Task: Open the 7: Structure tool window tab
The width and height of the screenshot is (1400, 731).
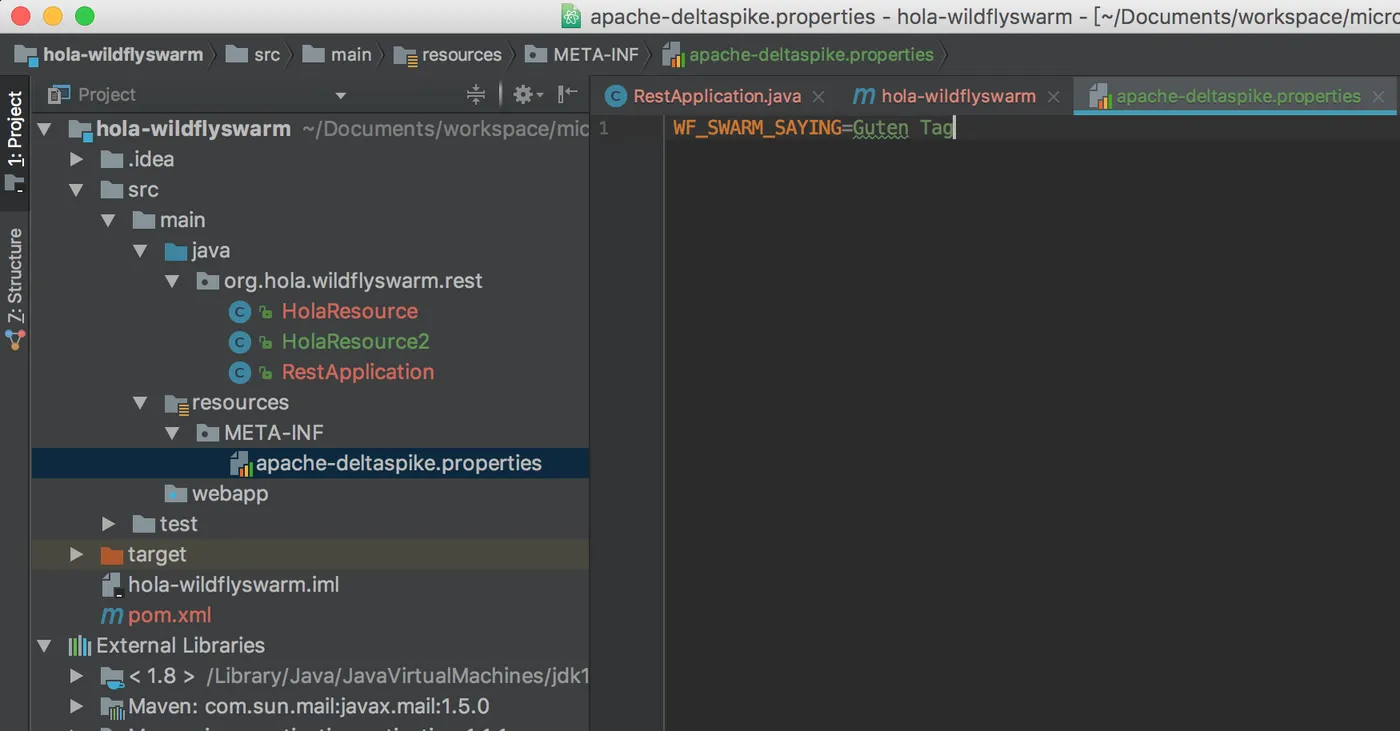Action: pos(15,288)
